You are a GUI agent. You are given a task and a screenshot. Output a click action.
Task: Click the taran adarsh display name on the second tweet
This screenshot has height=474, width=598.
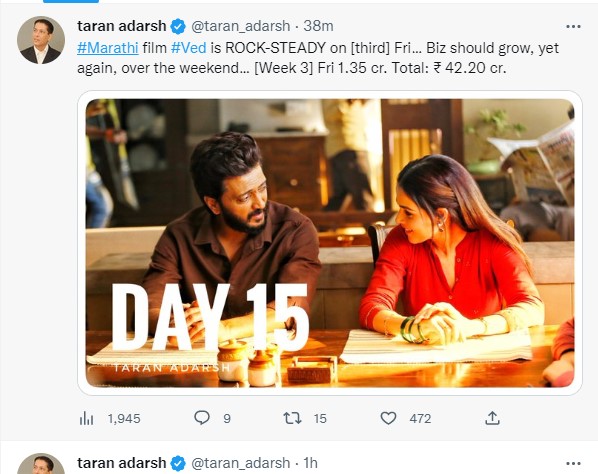pos(122,463)
